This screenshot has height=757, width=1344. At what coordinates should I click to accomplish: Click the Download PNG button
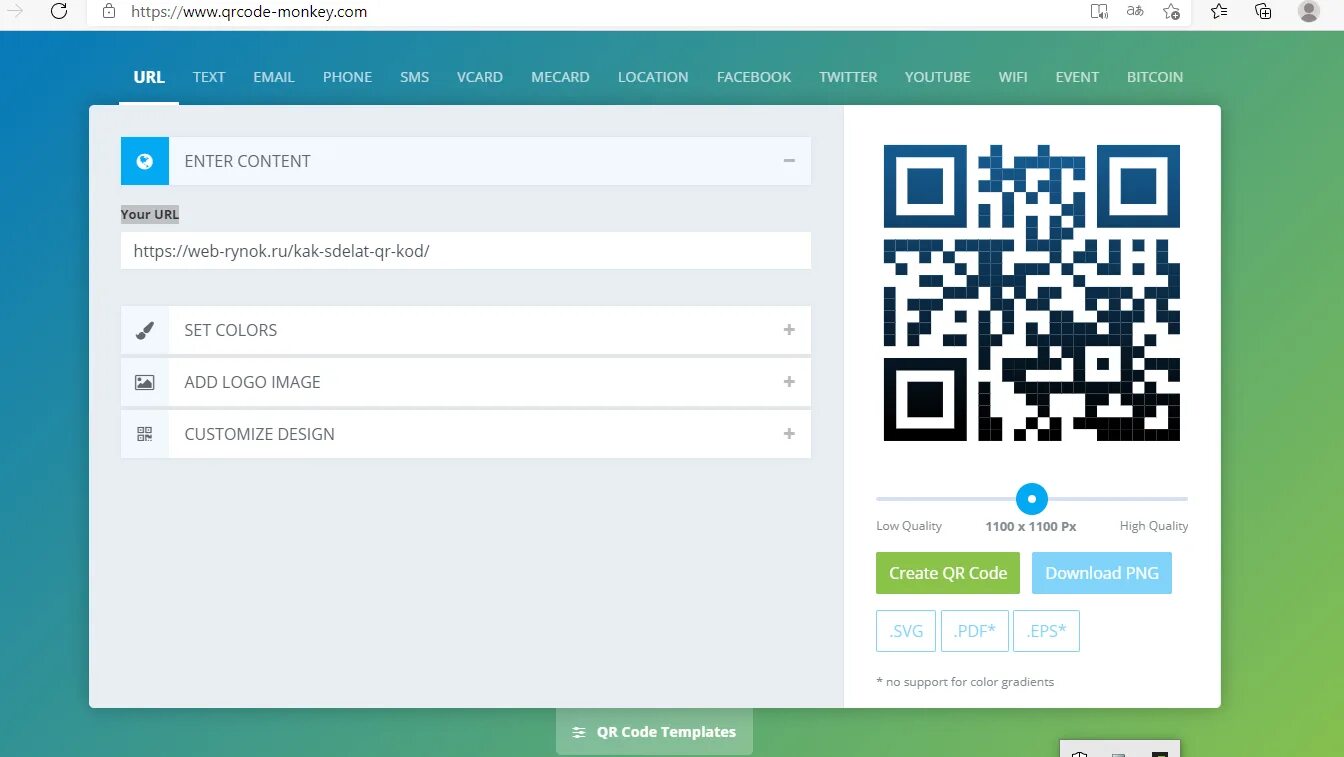[x=1102, y=573]
